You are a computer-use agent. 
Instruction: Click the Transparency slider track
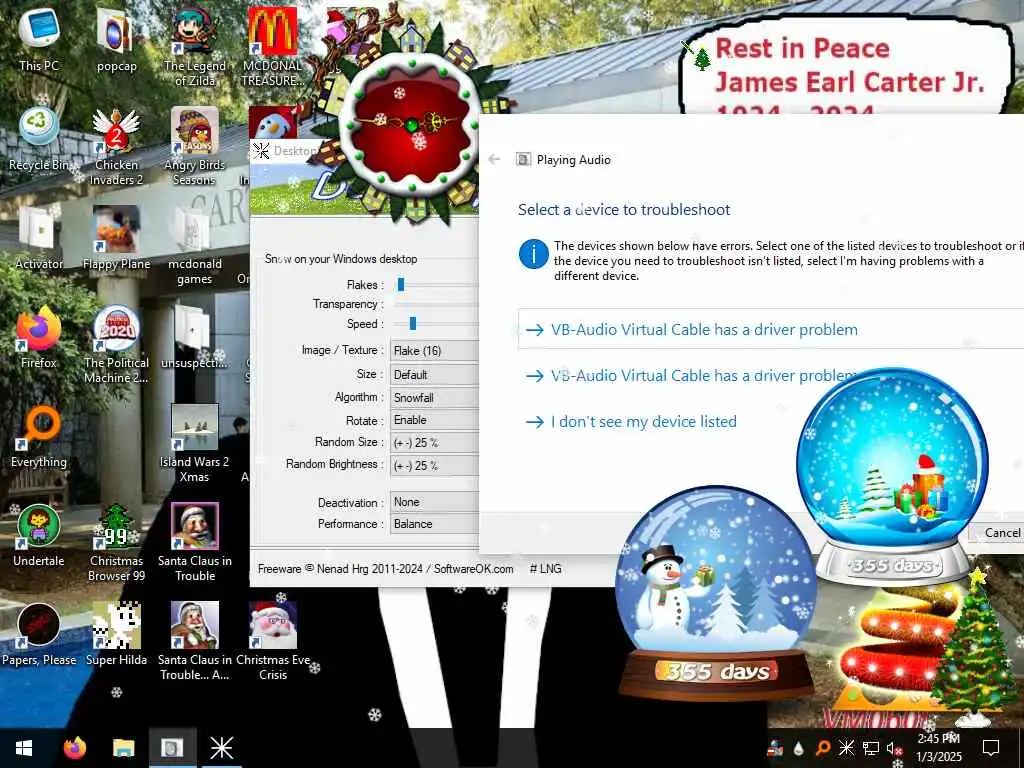pos(435,304)
